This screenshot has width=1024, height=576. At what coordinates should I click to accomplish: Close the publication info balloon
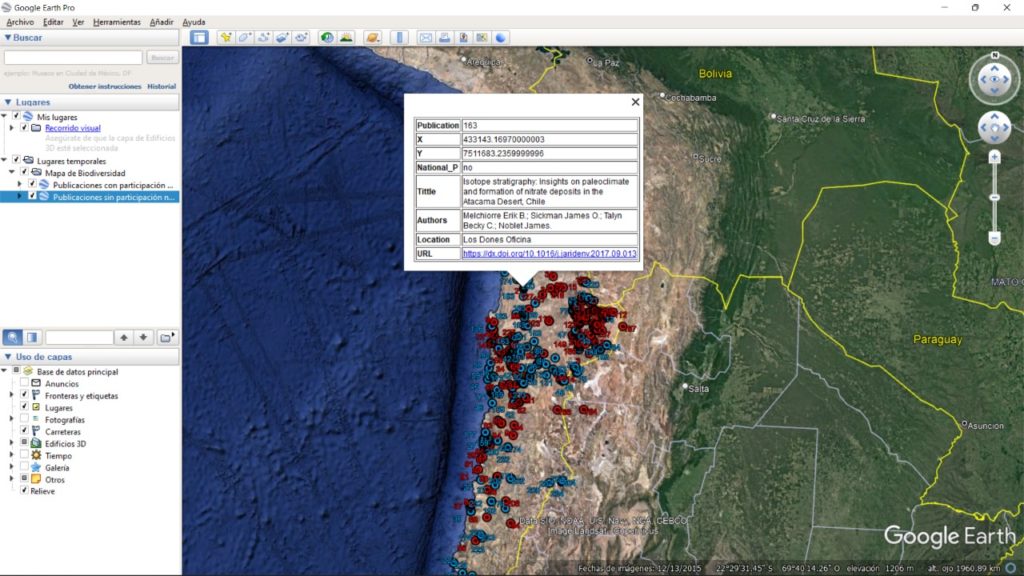coord(635,102)
